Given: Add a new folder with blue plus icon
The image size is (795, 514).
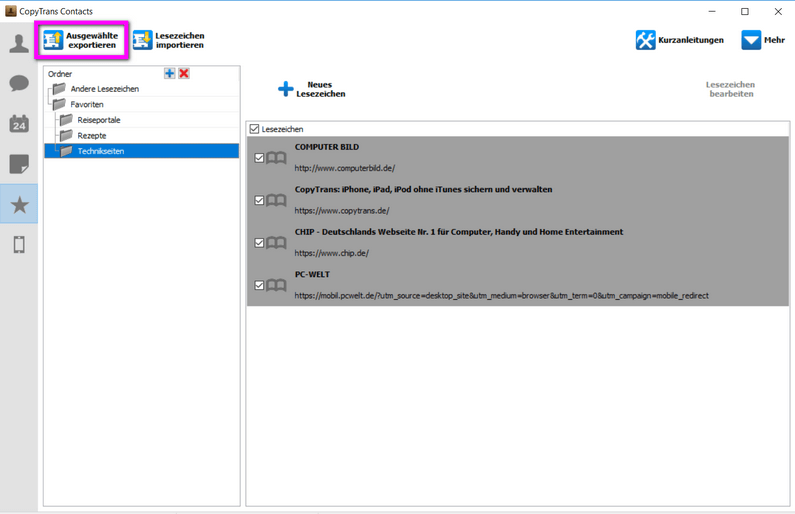Looking at the screenshot, I should click(169, 74).
